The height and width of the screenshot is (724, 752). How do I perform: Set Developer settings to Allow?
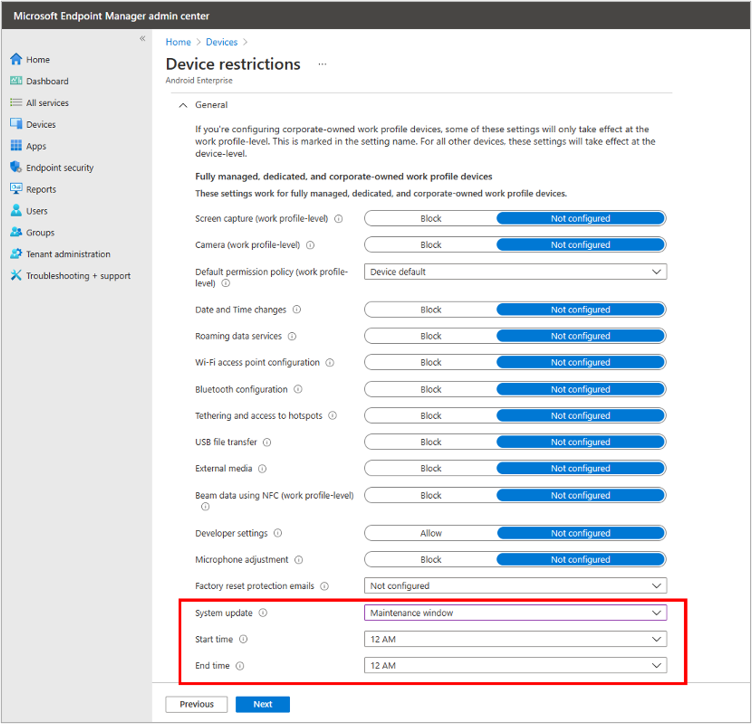coord(431,533)
